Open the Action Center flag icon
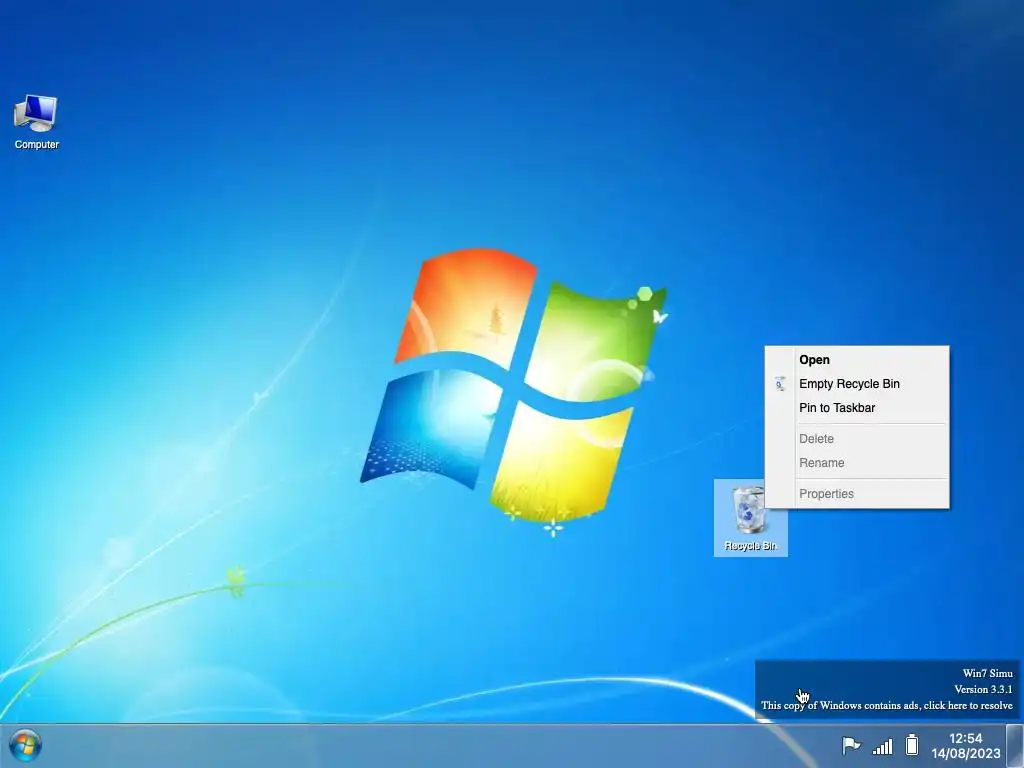Screen dimensions: 1024x768 click(x=851, y=745)
